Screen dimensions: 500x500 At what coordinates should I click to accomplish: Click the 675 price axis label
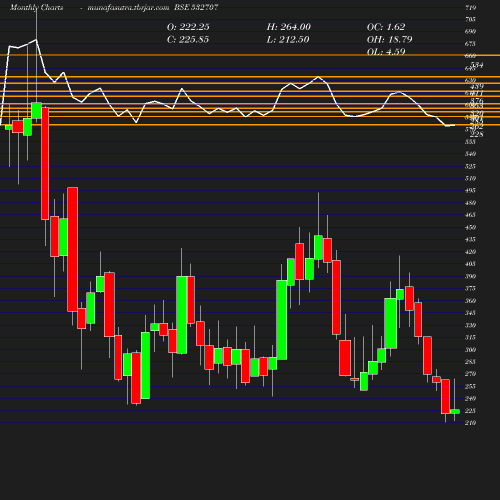(470, 44)
